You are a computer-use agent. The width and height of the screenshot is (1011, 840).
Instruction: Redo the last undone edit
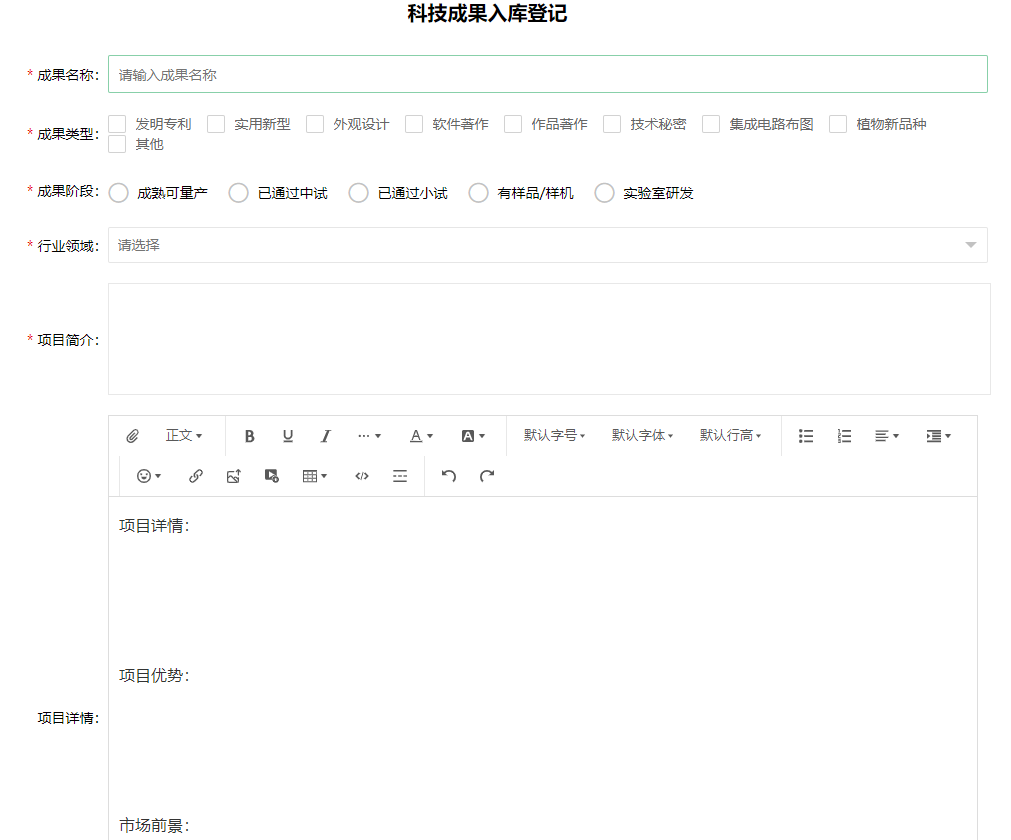[x=487, y=476]
